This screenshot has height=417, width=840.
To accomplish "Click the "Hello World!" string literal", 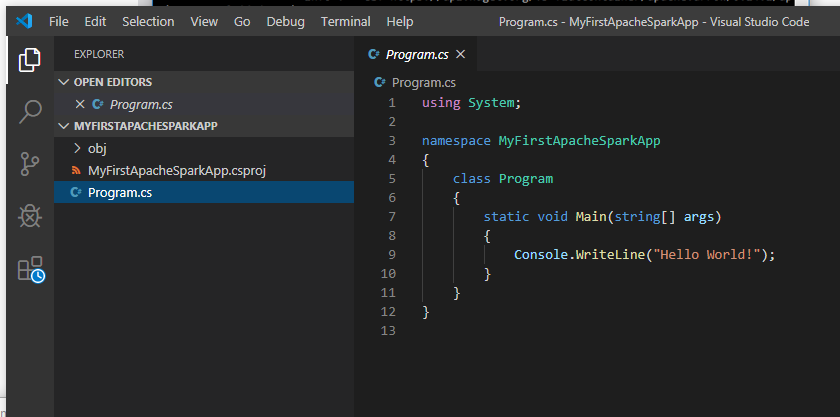I will 706,255.
